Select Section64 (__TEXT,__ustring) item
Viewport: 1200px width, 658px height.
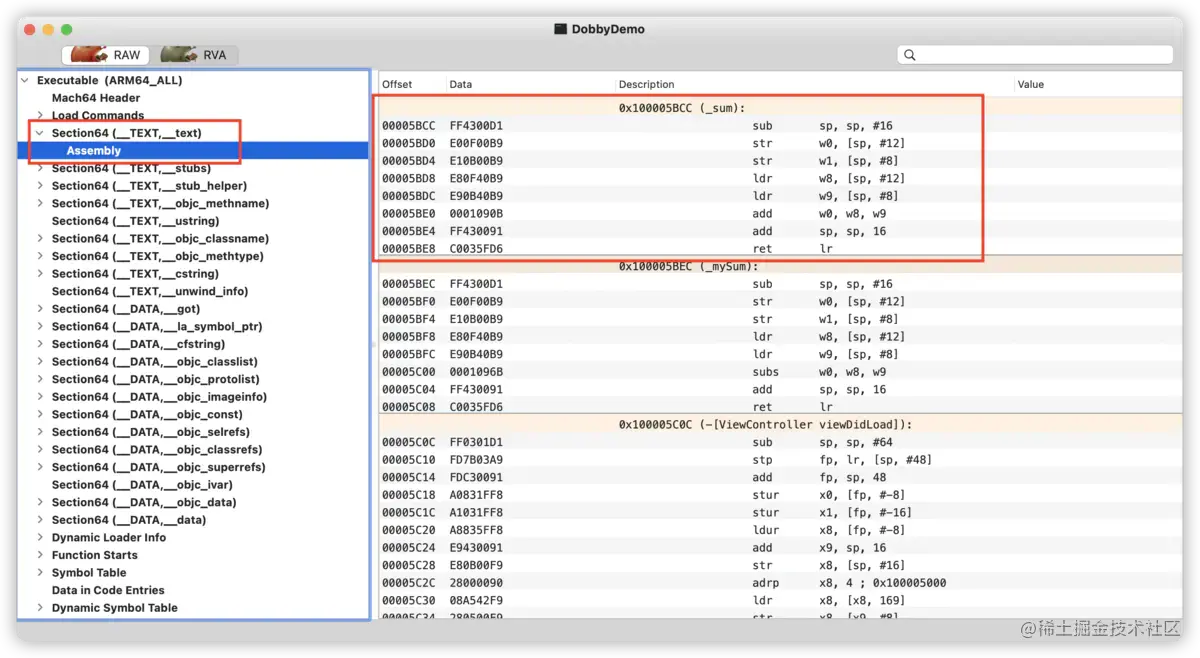point(135,221)
